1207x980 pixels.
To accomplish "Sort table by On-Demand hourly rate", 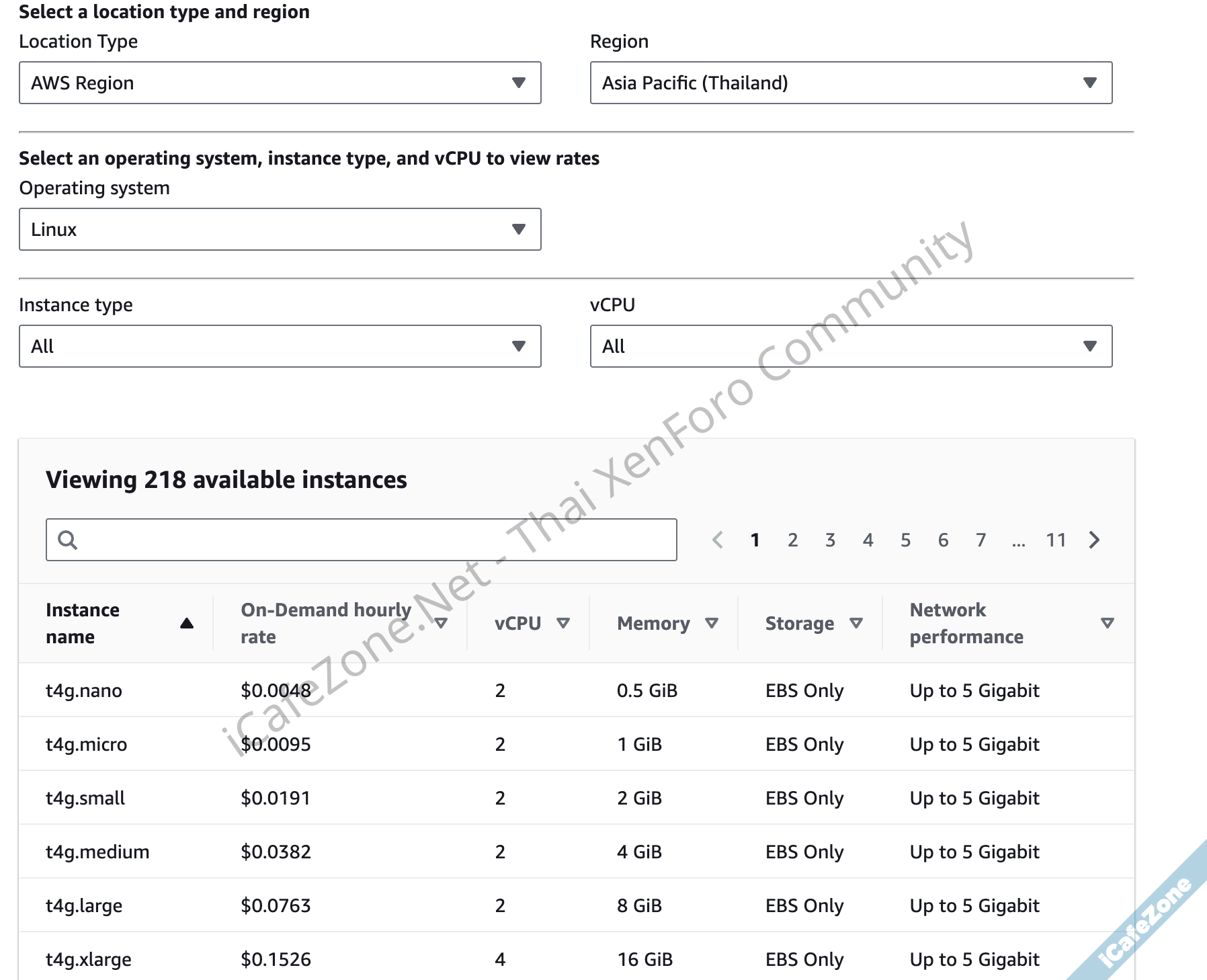I will [441, 623].
